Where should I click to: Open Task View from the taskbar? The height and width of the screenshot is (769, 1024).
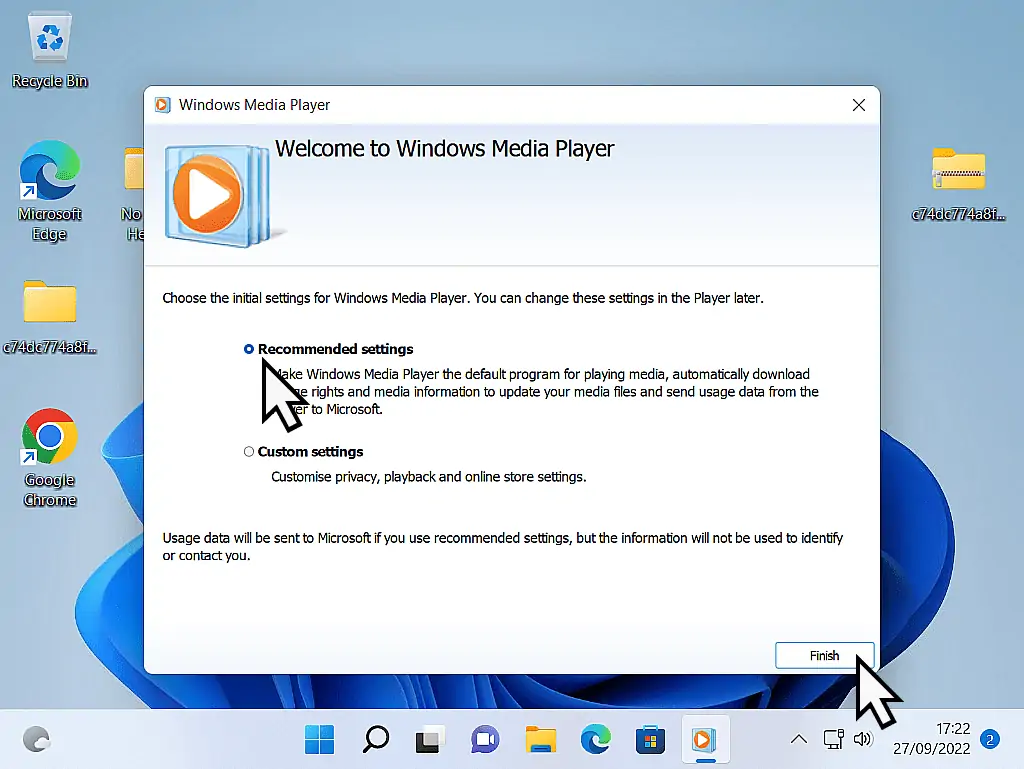428,739
